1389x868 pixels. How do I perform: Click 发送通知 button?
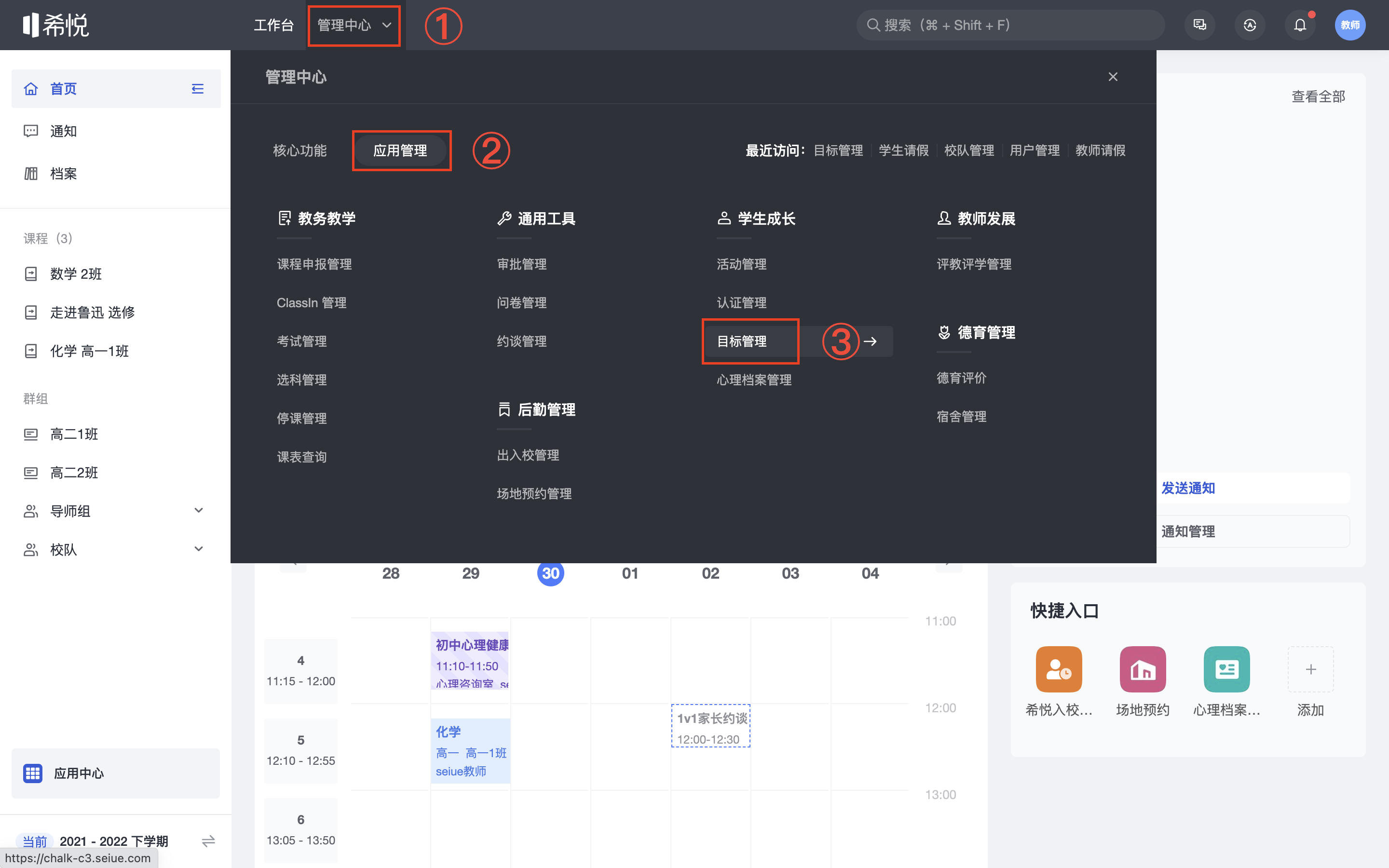click(x=1187, y=488)
